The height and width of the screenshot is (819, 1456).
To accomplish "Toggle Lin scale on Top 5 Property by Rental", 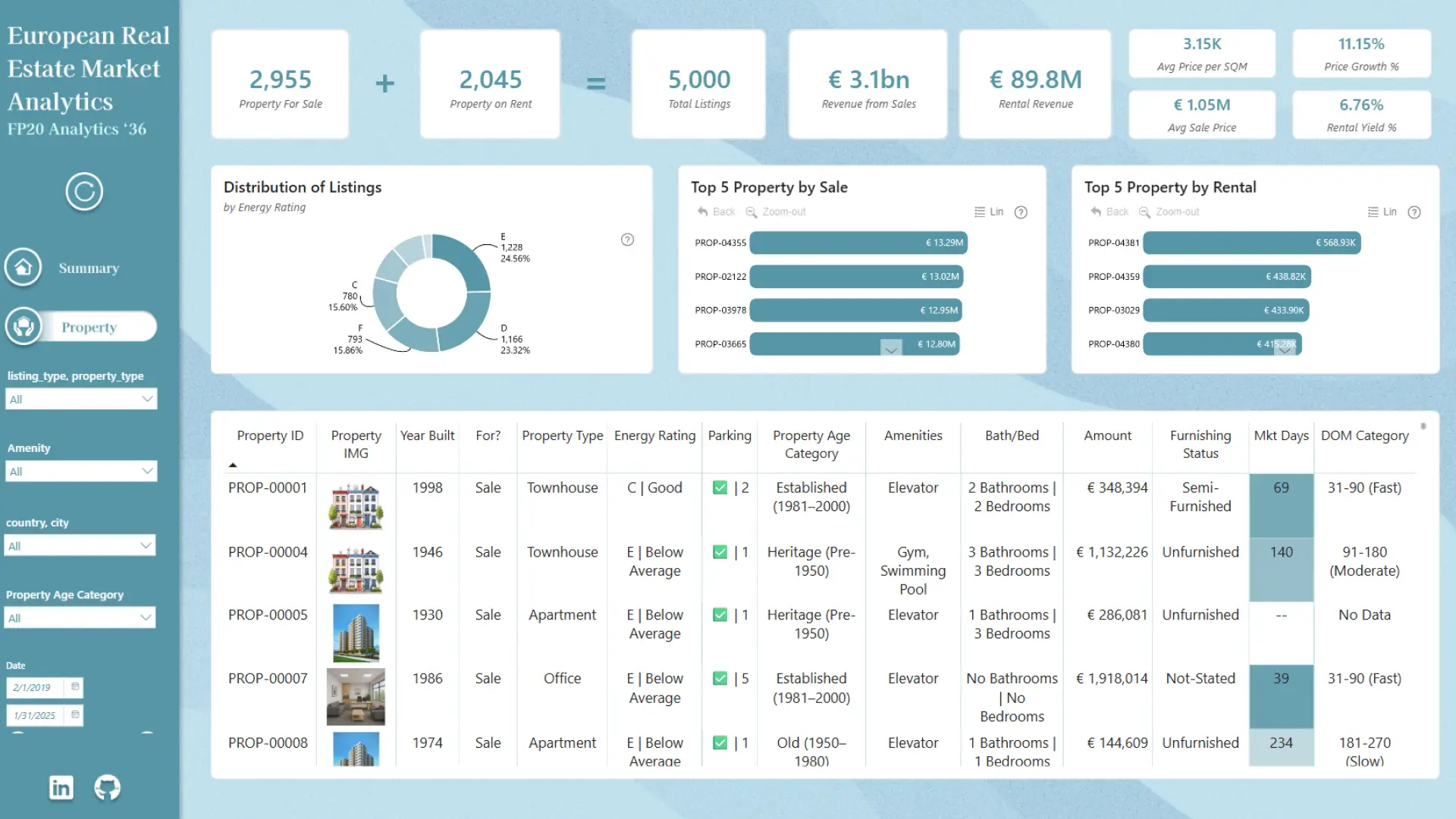I will pos(1382,212).
